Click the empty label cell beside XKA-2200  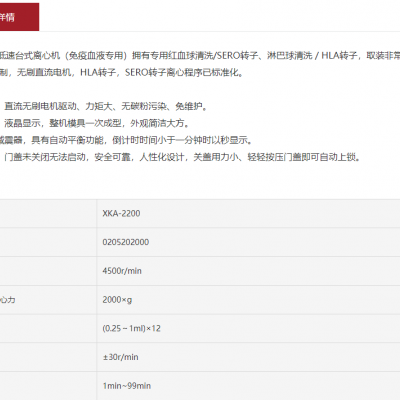(x=48, y=213)
